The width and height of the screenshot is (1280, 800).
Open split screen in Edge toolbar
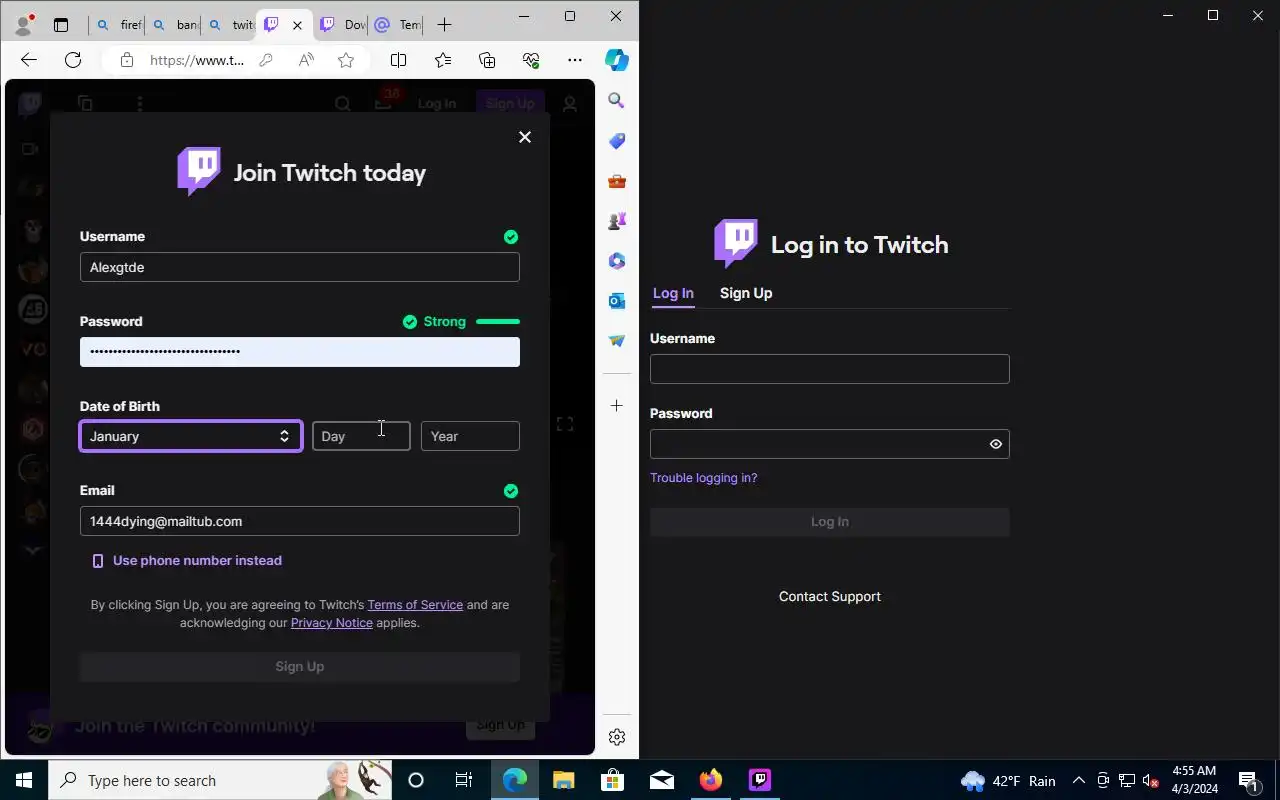click(x=398, y=60)
